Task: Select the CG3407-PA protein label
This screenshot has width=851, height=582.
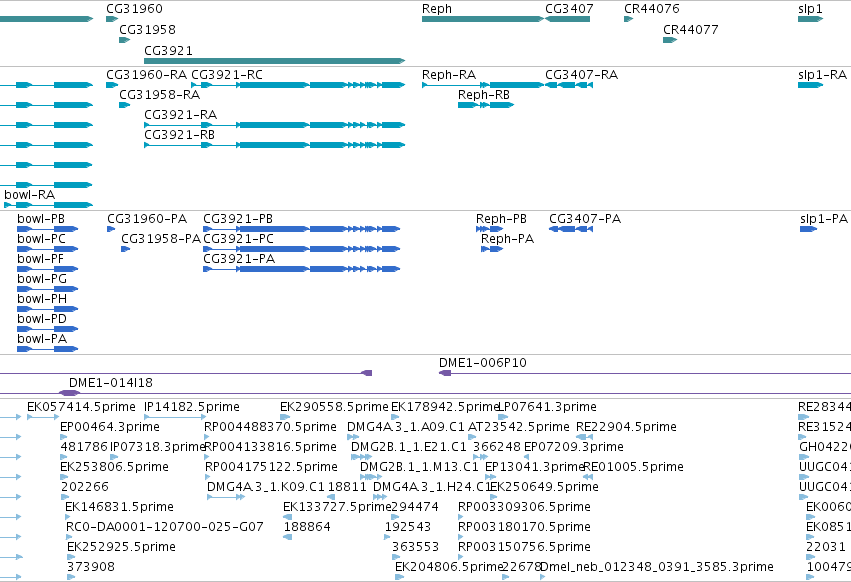Action: pyautogui.click(x=585, y=219)
